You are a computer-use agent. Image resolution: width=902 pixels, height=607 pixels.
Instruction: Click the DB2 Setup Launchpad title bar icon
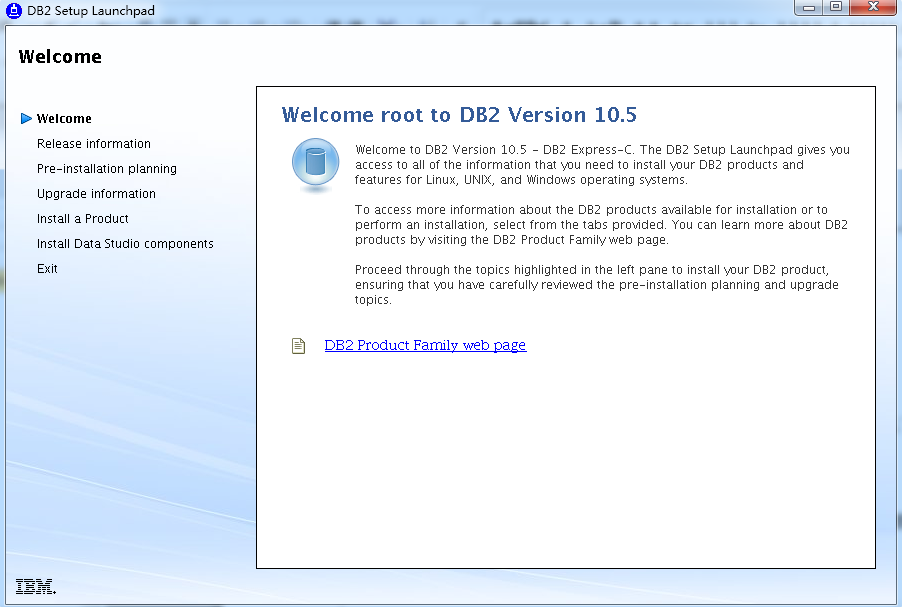13,10
